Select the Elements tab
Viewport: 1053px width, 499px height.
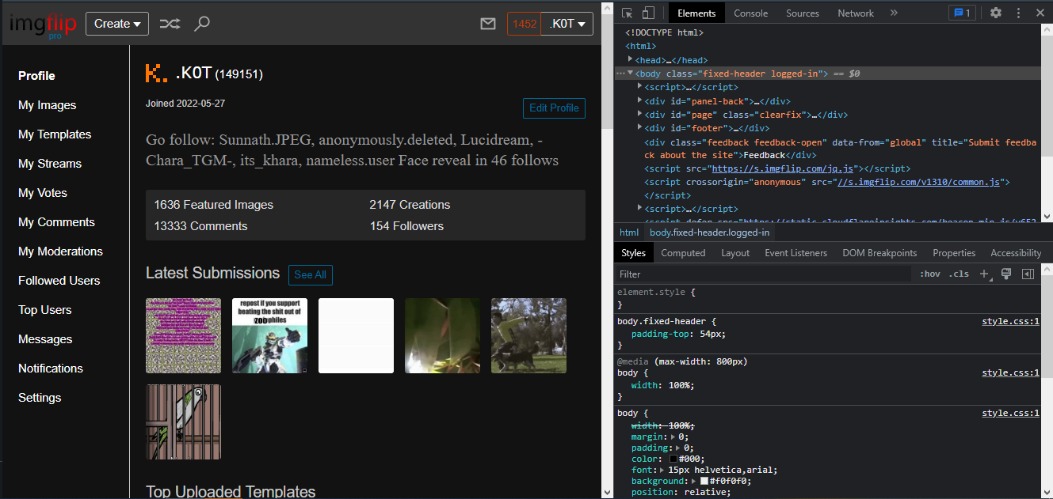click(696, 13)
